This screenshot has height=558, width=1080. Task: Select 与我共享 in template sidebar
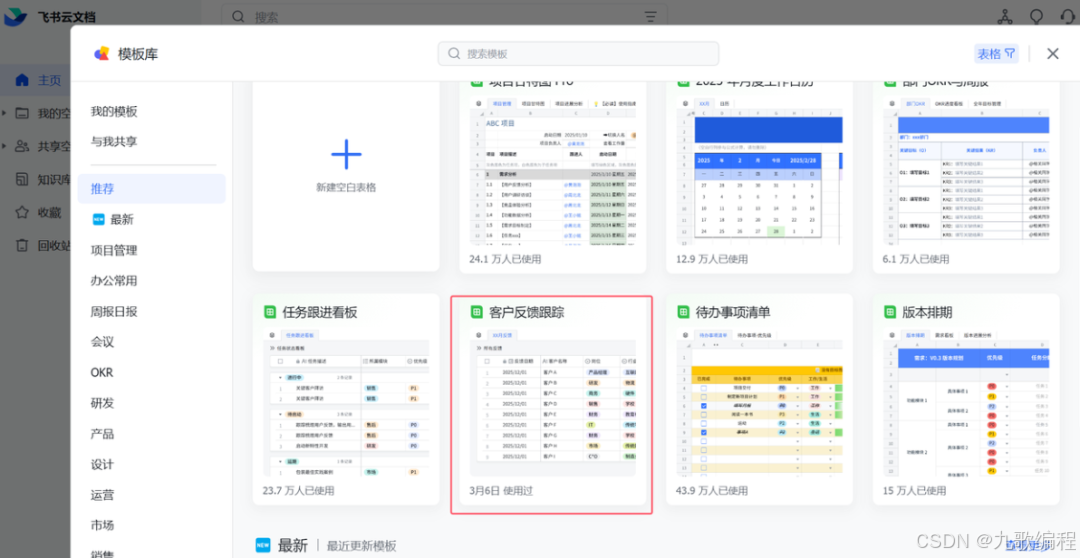click(x=114, y=142)
